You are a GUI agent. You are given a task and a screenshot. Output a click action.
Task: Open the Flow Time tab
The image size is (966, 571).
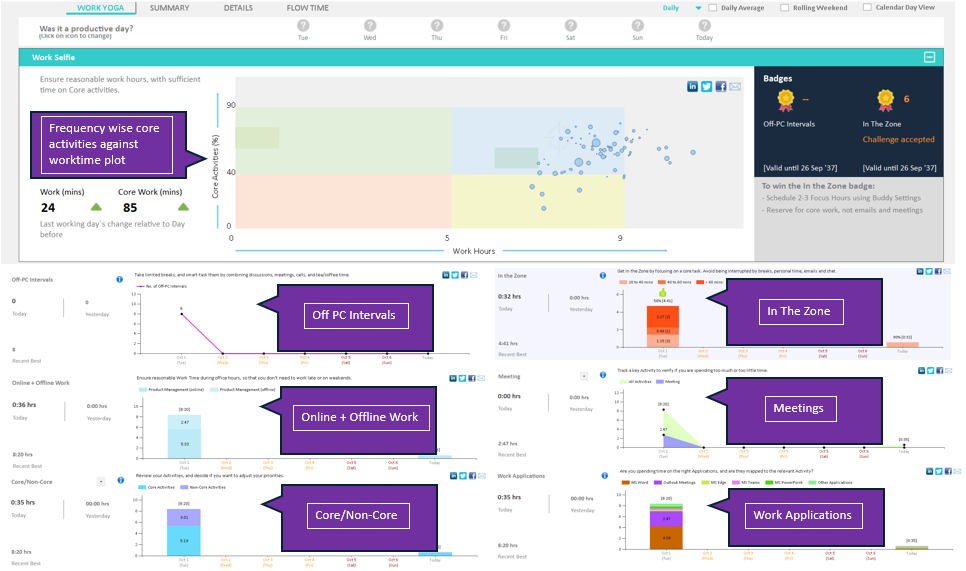307,8
